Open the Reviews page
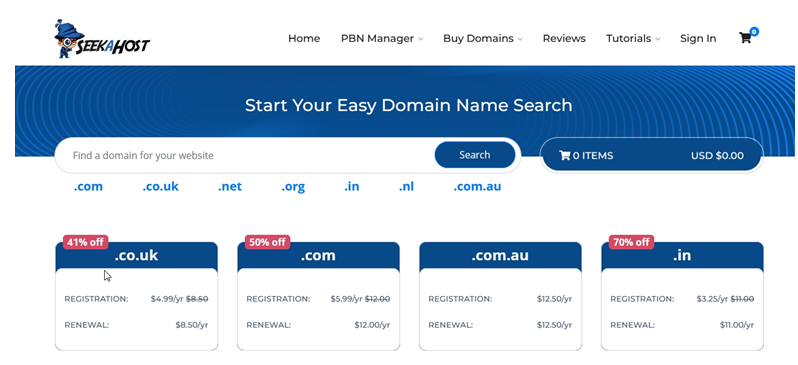Screen dimensions: 798x365 coord(564,39)
